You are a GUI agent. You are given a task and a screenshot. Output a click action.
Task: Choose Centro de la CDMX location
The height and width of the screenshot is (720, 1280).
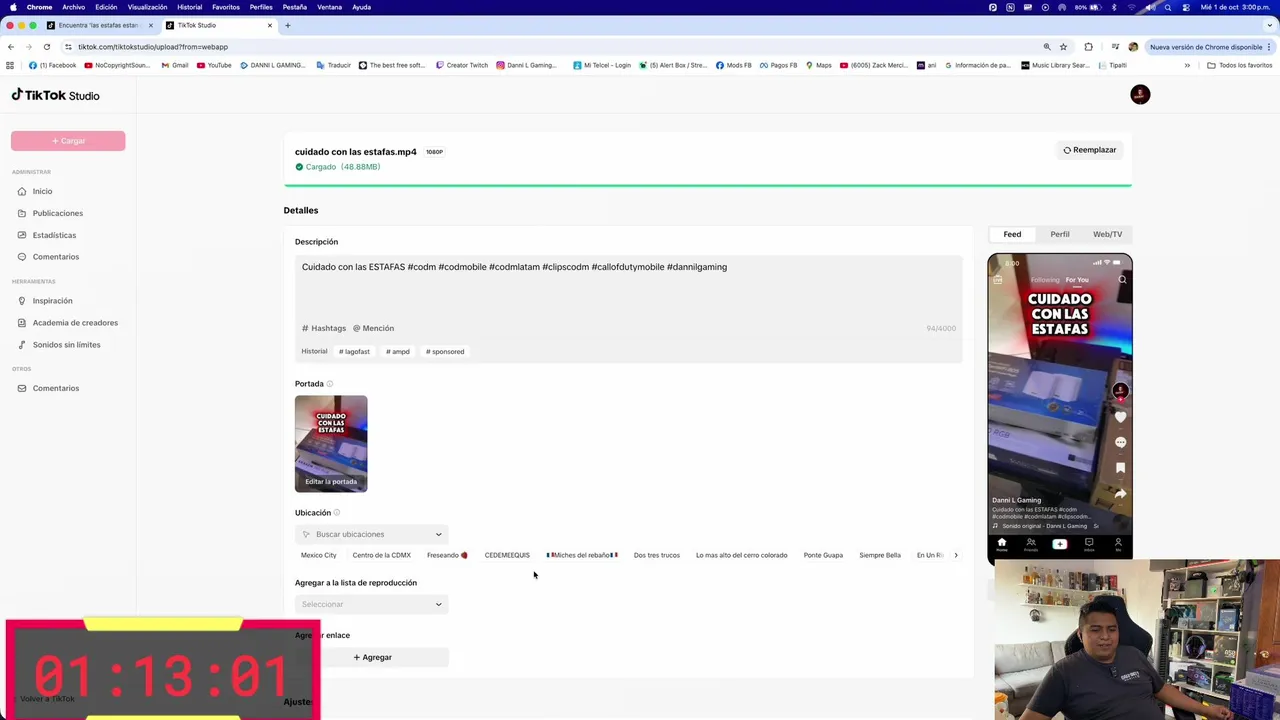click(x=381, y=555)
